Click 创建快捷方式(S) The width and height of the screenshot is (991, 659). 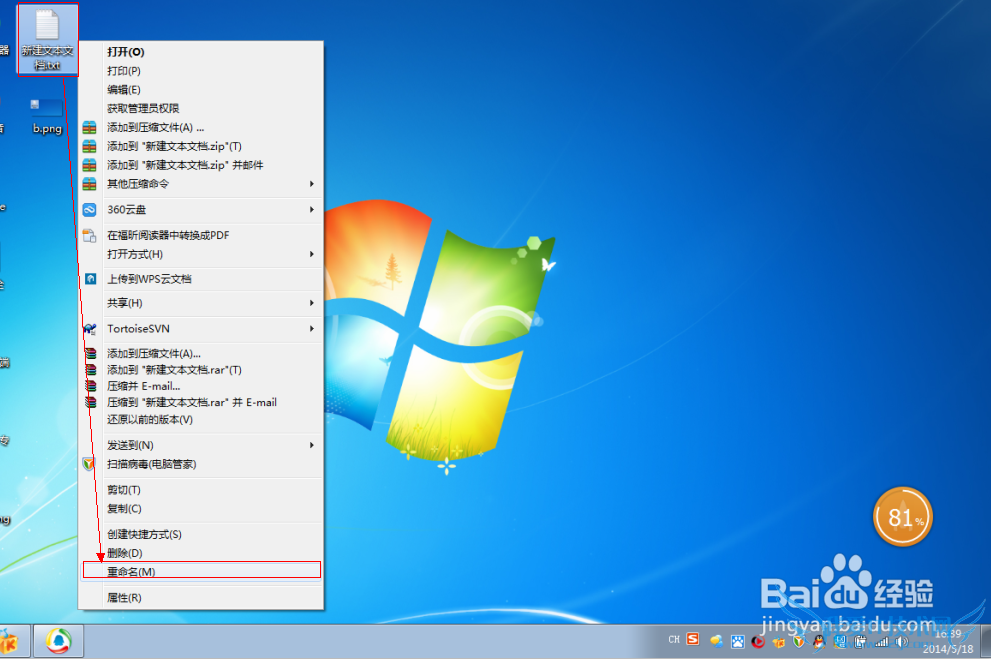(201, 535)
